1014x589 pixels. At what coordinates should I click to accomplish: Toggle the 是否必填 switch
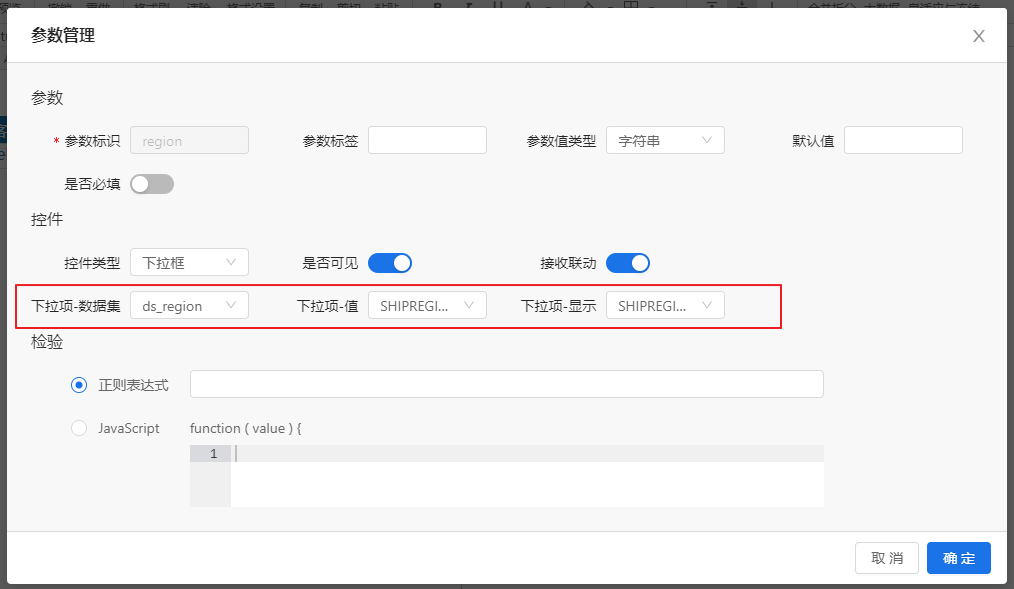tap(152, 184)
